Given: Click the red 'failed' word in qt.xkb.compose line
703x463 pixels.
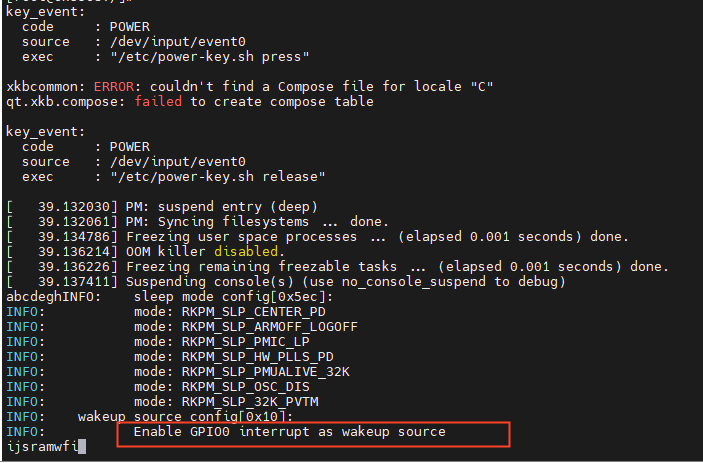Looking at the screenshot, I should [158, 102].
